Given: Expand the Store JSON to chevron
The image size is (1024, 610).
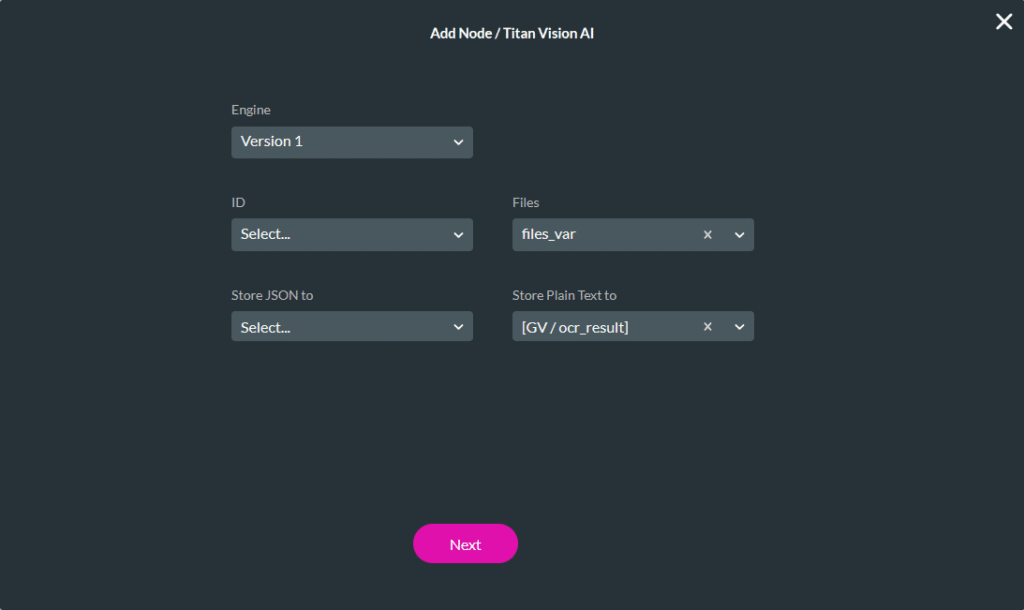Looking at the screenshot, I should click(459, 326).
